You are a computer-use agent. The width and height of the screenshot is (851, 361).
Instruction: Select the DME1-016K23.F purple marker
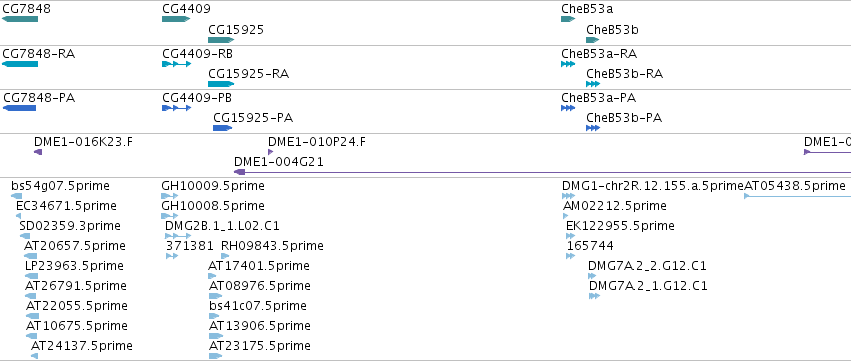(x=38, y=152)
